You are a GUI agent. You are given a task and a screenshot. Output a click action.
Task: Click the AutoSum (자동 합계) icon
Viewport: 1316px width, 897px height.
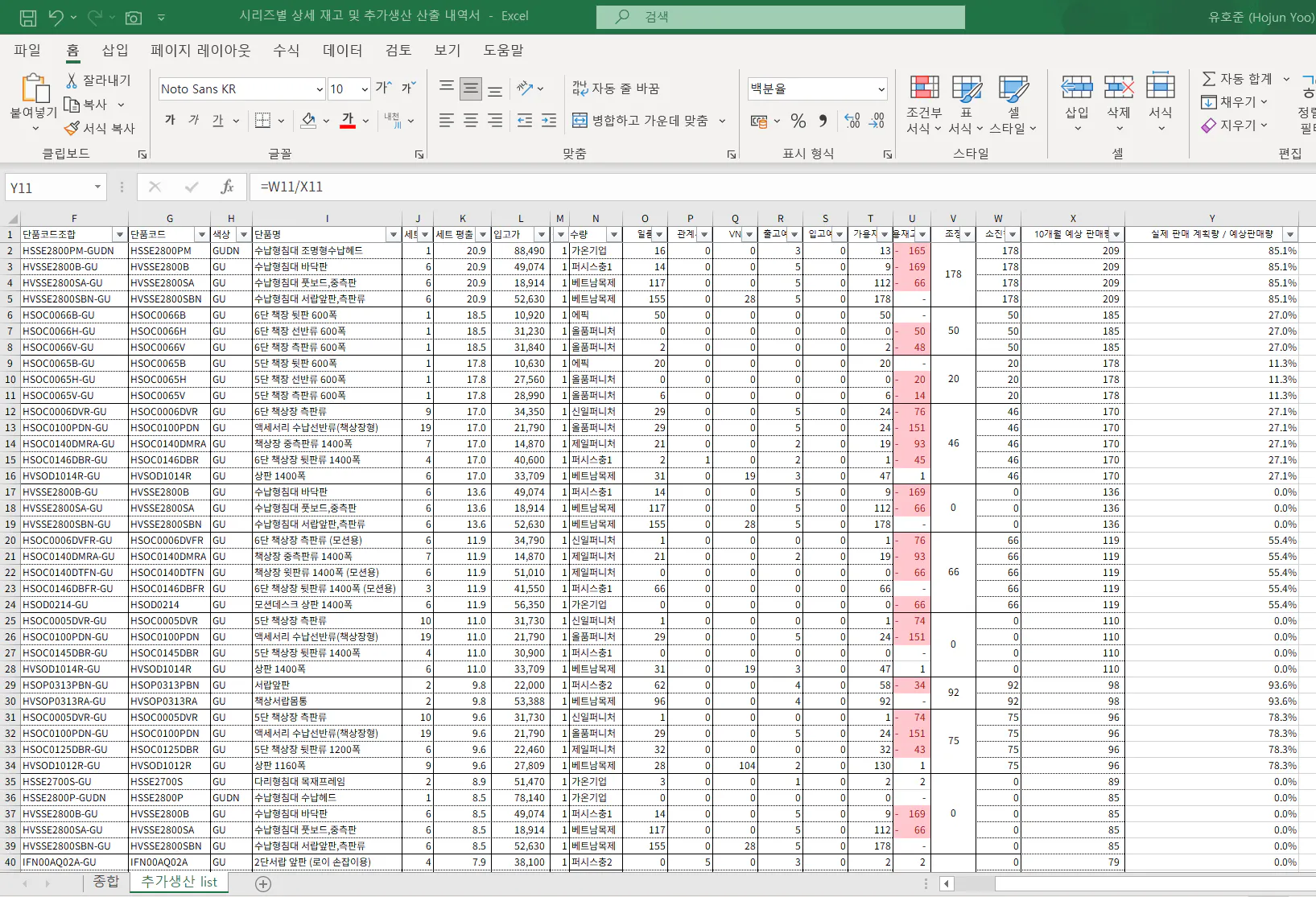coord(1209,78)
